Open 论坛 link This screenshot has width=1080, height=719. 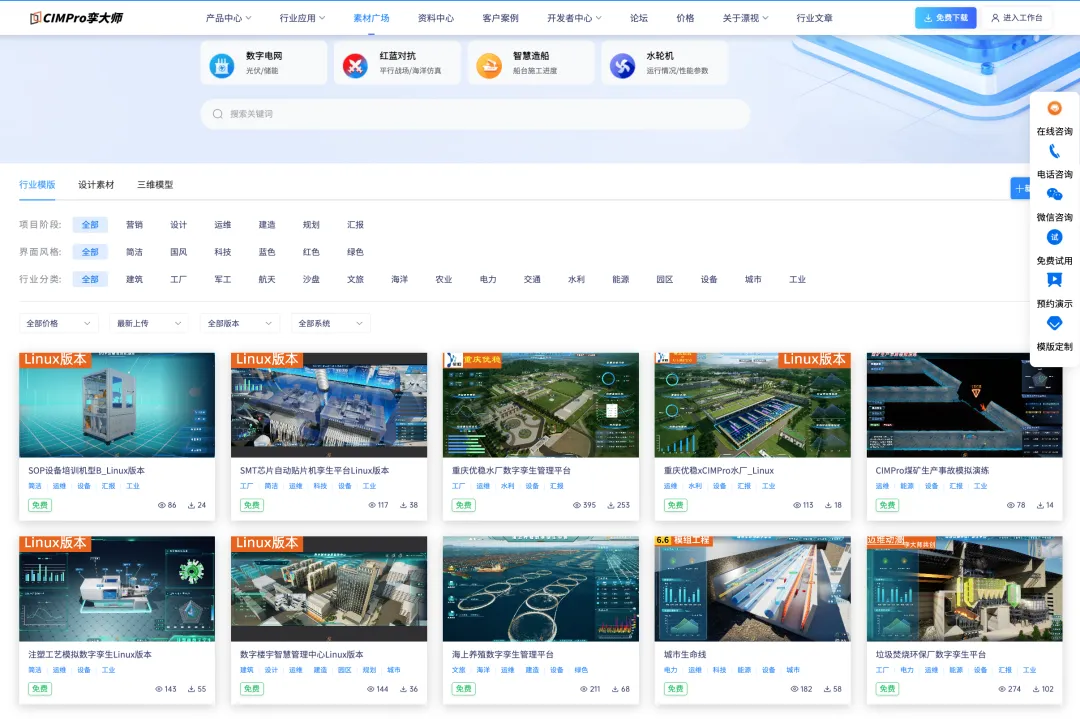click(x=638, y=18)
